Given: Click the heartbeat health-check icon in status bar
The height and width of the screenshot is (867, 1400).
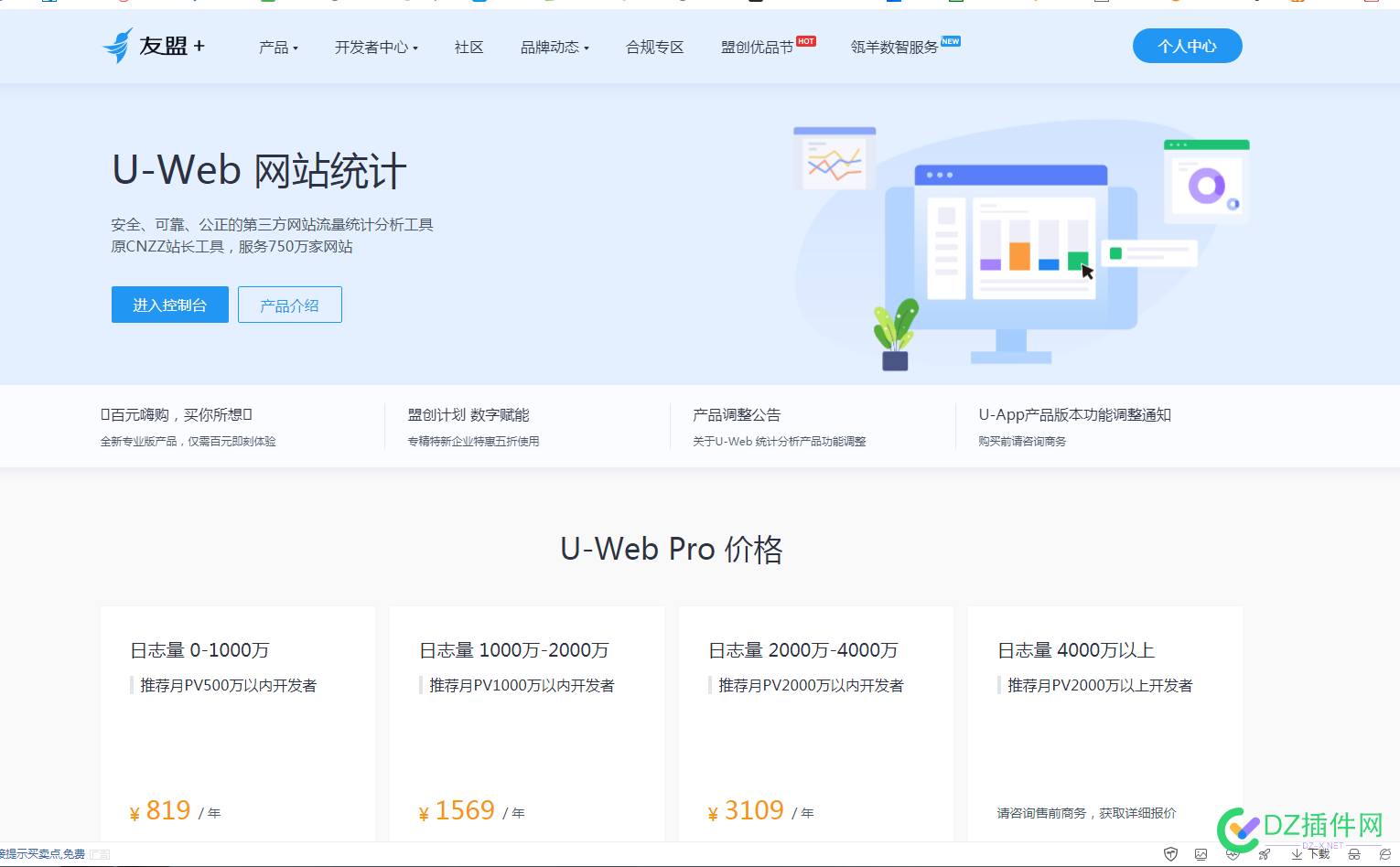Looking at the screenshot, I should (1233, 854).
